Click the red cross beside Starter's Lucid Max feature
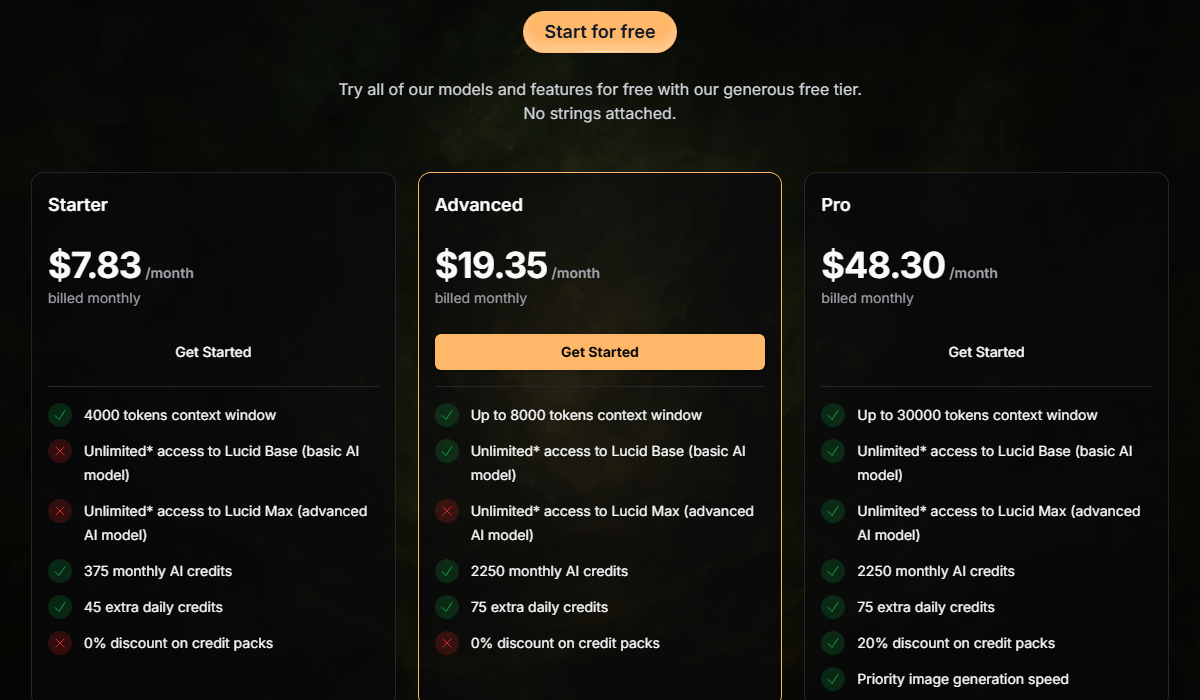The height and width of the screenshot is (700, 1200). (59, 511)
